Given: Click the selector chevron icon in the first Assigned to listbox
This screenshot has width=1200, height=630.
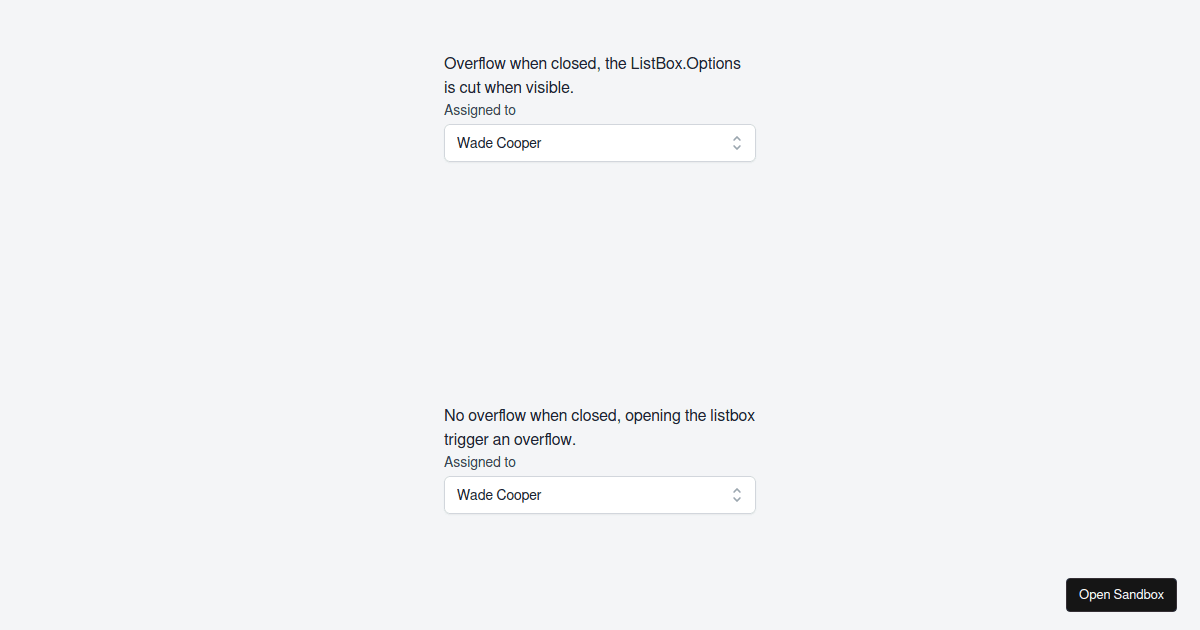Looking at the screenshot, I should (x=736, y=143).
